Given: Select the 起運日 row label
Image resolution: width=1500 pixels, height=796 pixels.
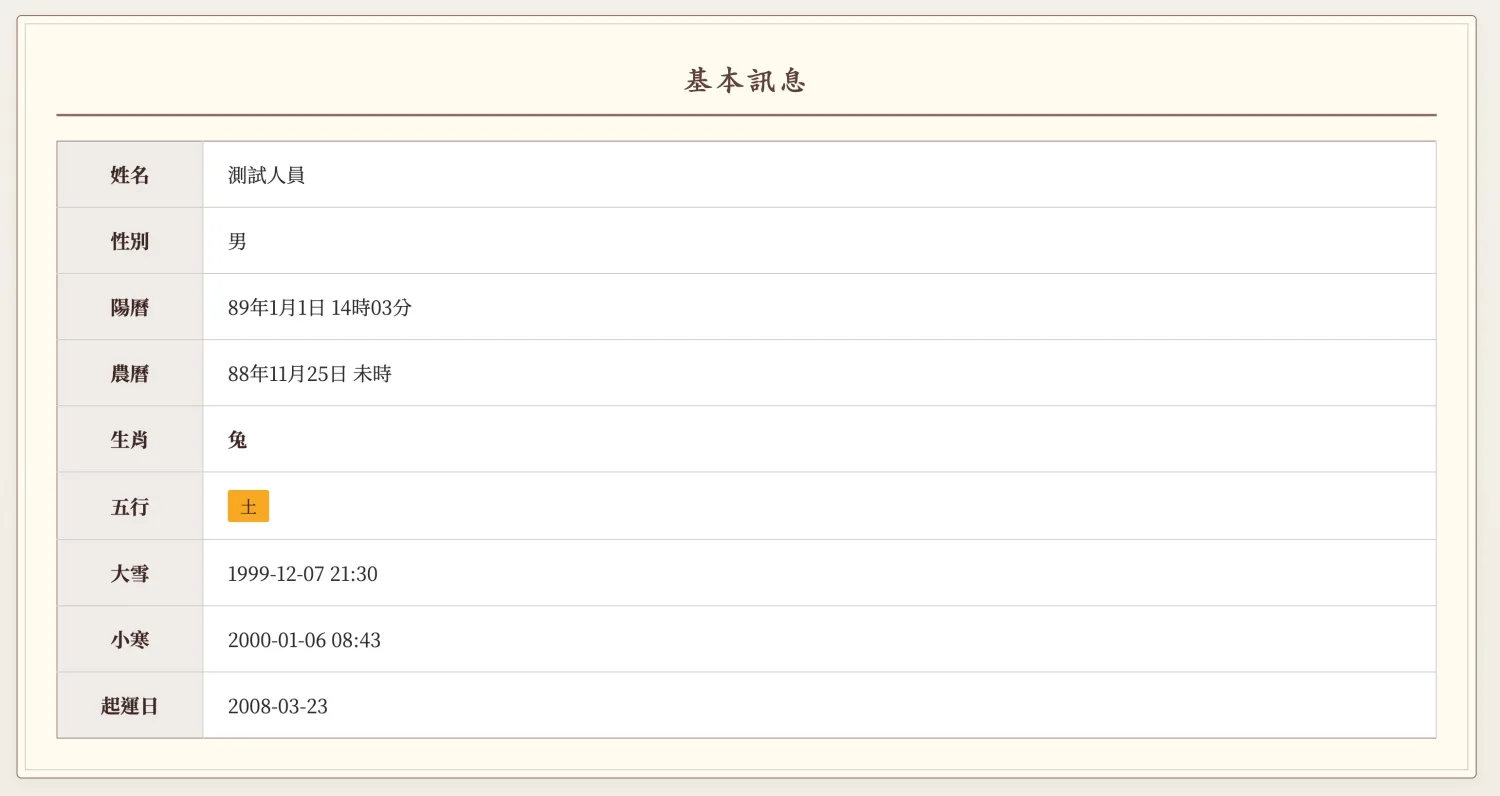Looking at the screenshot, I should pyautogui.click(x=130, y=705).
